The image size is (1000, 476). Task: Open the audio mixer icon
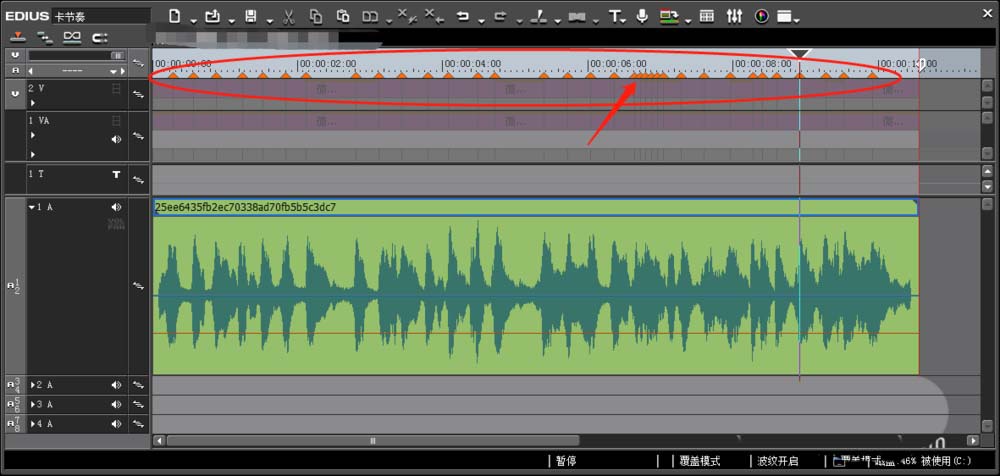pos(734,16)
